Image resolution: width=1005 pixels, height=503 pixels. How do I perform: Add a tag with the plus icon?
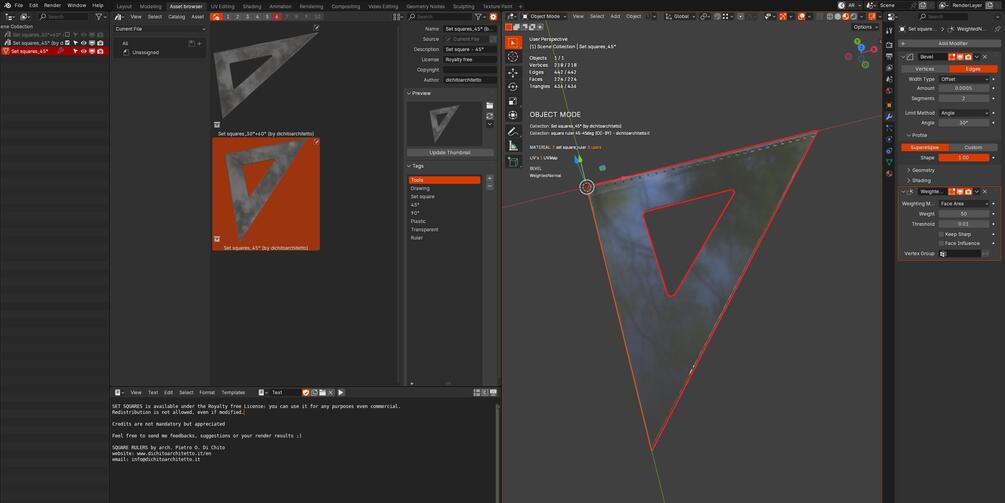click(x=490, y=179)
